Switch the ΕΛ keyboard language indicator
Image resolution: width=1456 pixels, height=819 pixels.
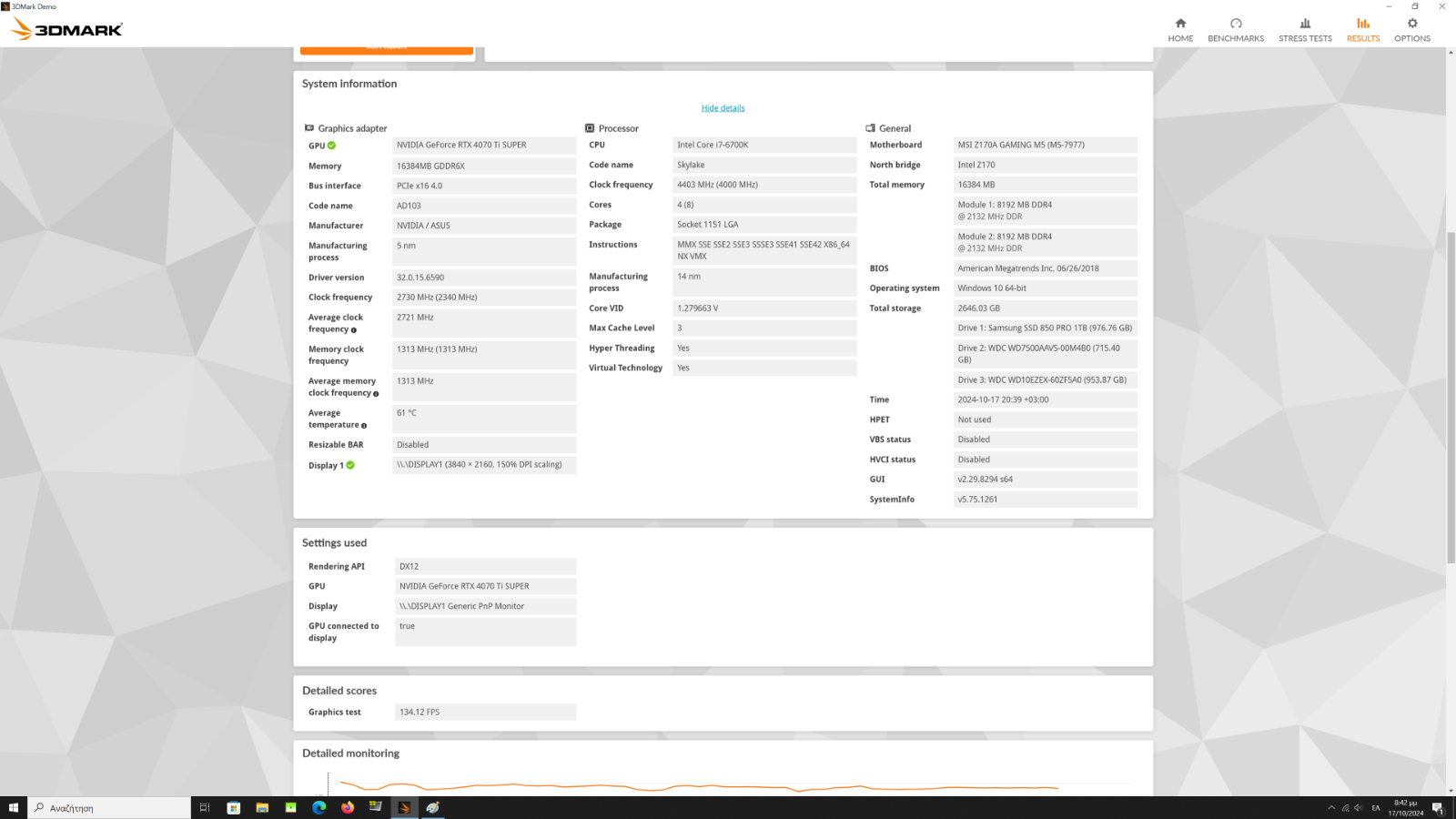point(1376,808)
